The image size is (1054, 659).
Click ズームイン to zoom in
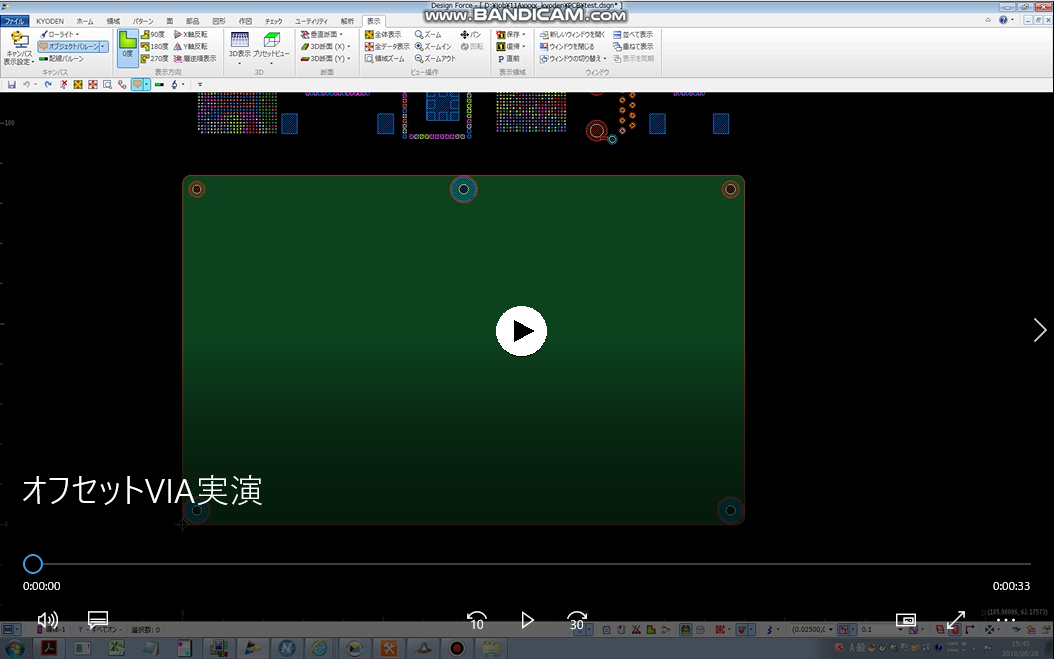point(434,46)
